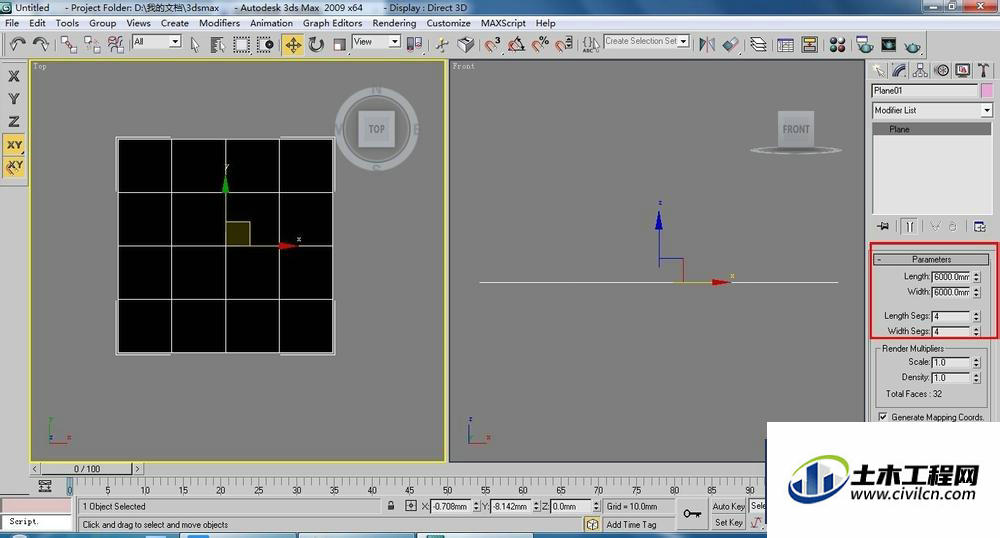Open the Select by Name tool

(x=217, y=45)
